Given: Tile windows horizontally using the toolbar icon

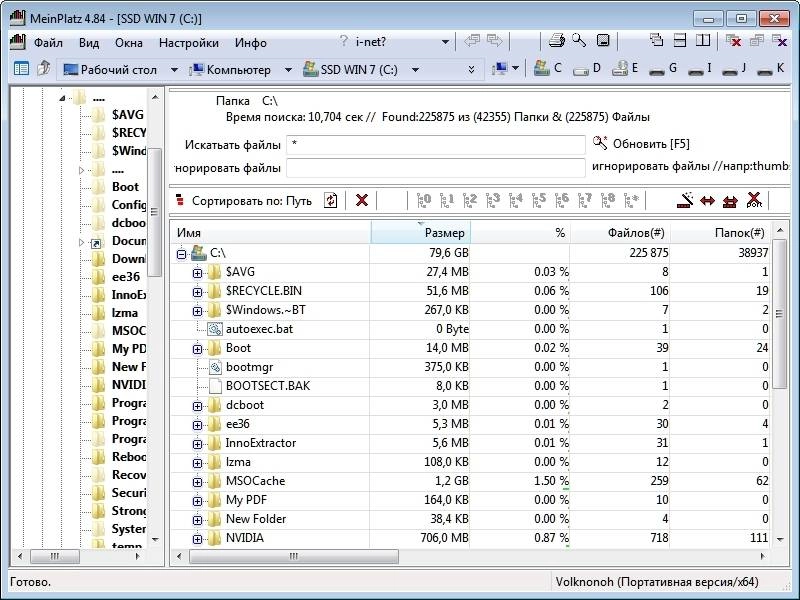Looking at the screenshot, I should click(x=680, y=40).
